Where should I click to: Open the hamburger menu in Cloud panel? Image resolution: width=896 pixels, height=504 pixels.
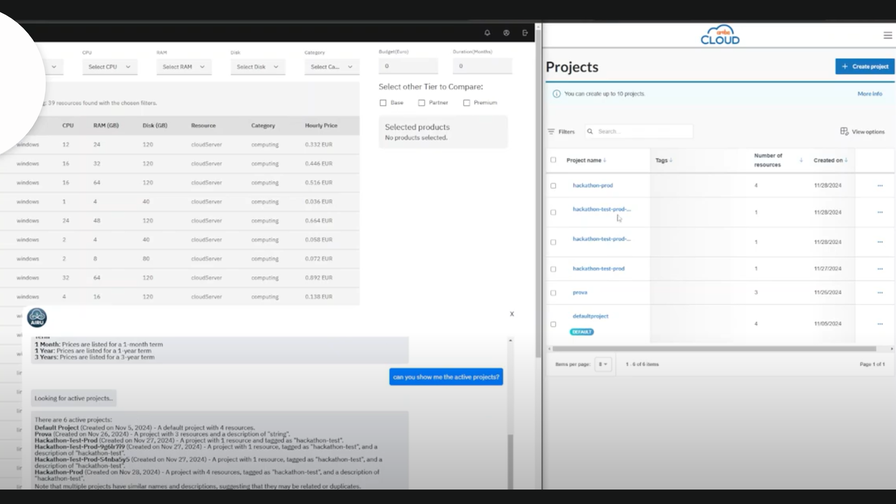pos(887,35)
